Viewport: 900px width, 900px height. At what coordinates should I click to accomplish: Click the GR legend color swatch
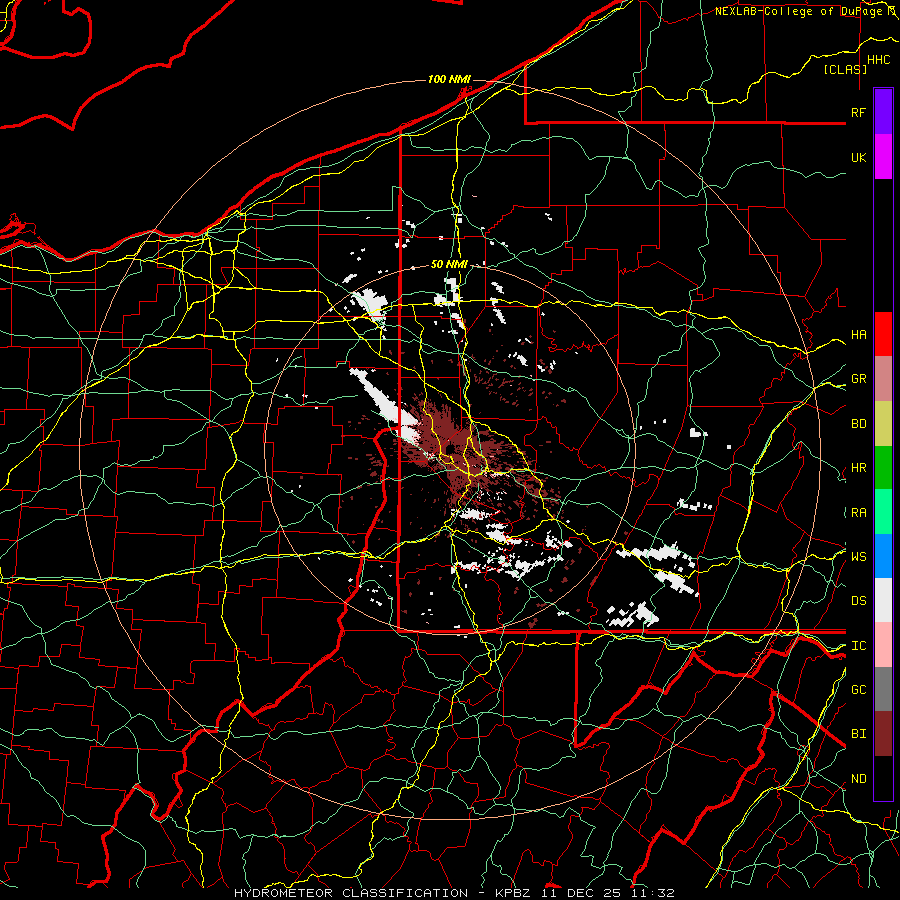[x=883, y=379]
